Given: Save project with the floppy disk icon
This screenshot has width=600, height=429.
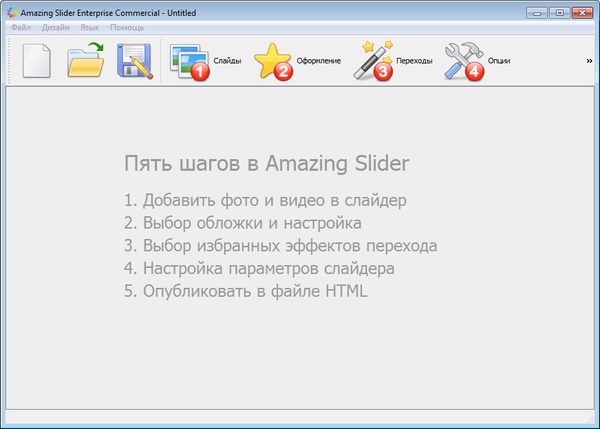Looking at the screenshot, I should (x=135, y=61).
